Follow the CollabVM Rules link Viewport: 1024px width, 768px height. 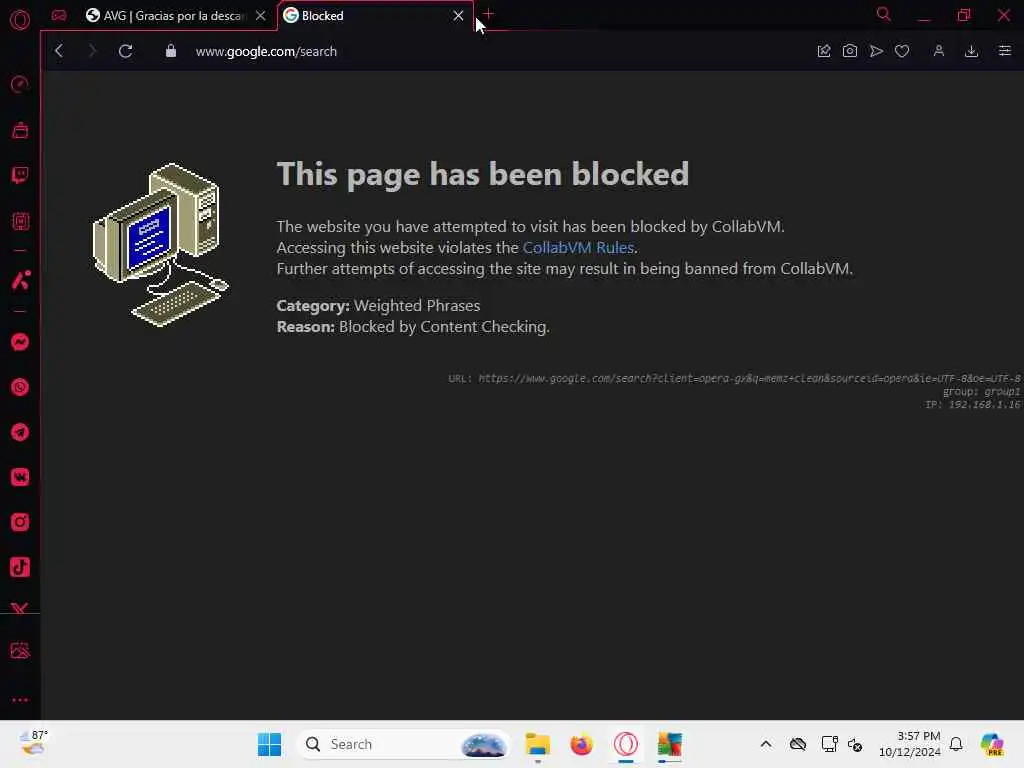coord(578,248)
